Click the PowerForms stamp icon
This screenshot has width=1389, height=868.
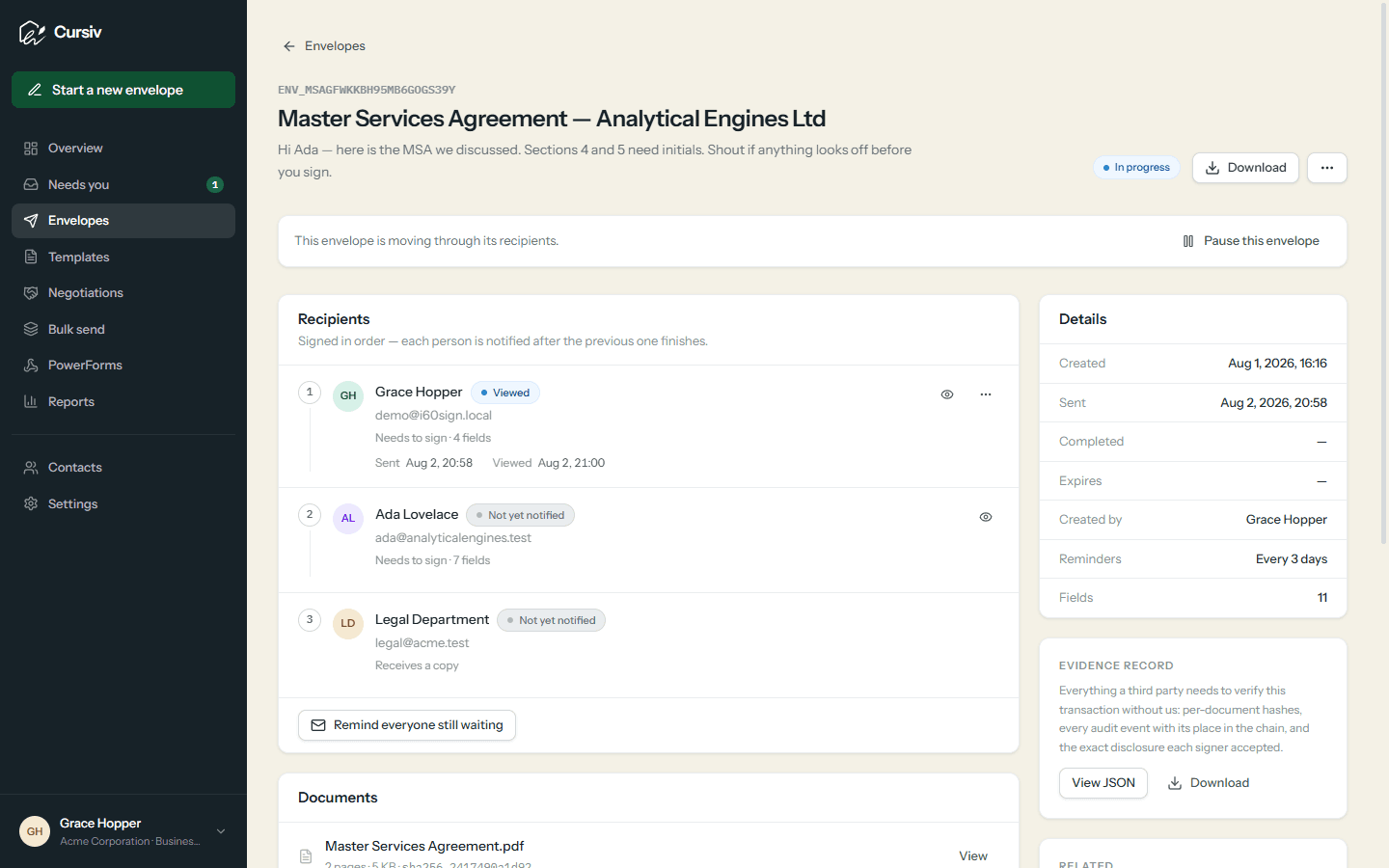[x=31, y=366]
